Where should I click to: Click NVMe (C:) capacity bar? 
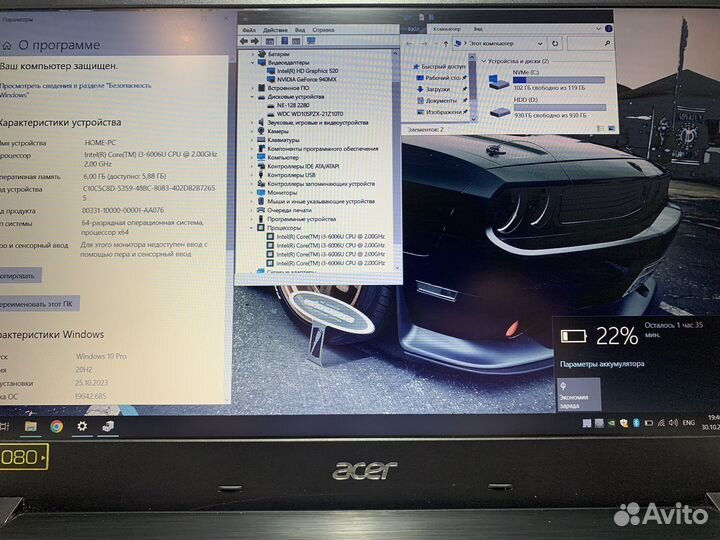559,80
